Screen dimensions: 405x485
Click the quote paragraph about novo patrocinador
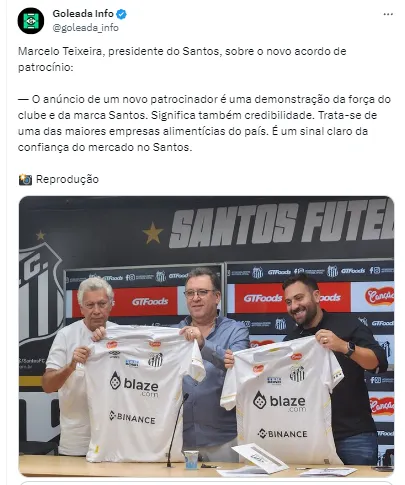(204, 123)
